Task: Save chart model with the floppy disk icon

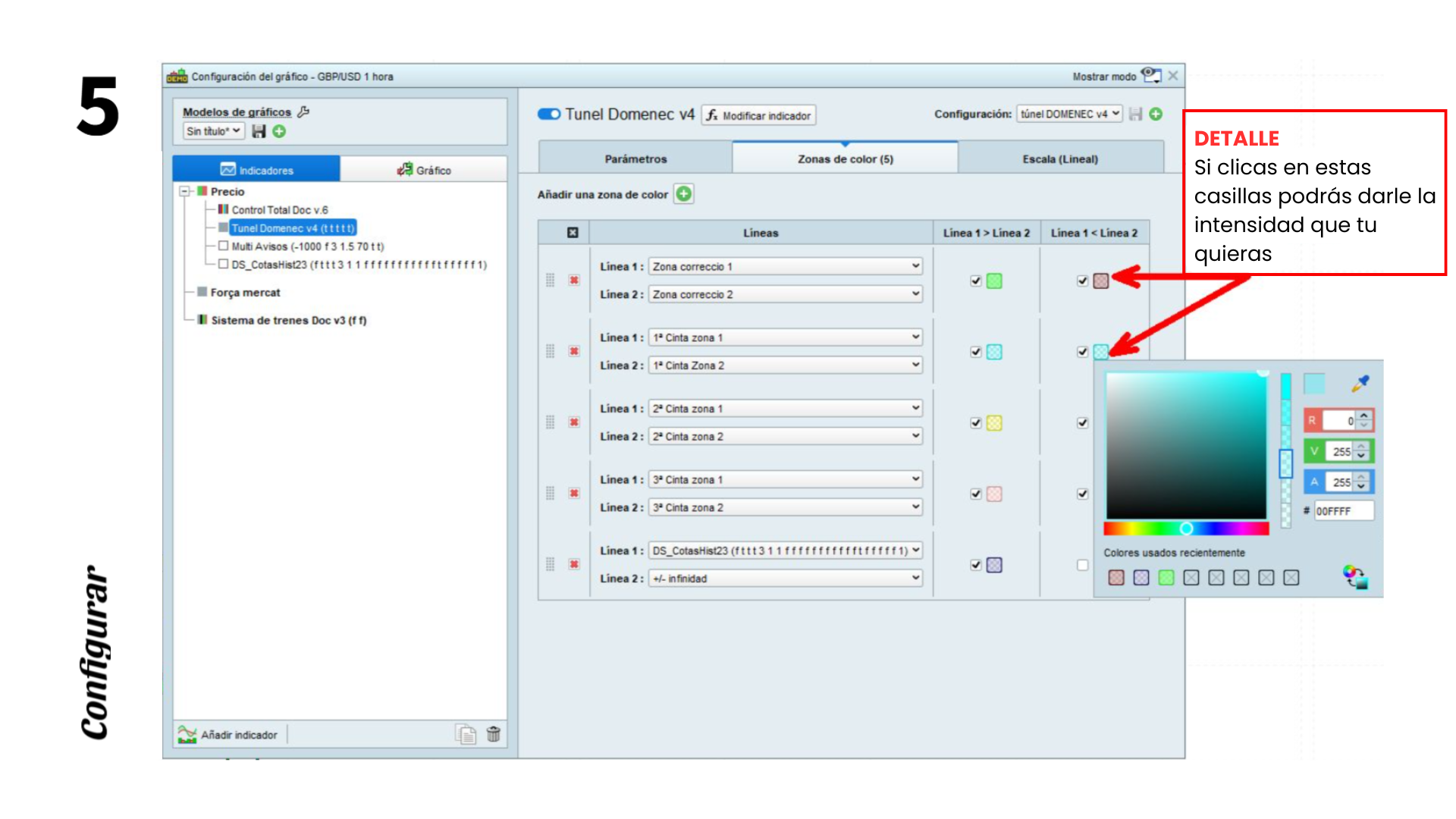Action: pyautogui.click(x=259, y=131)
